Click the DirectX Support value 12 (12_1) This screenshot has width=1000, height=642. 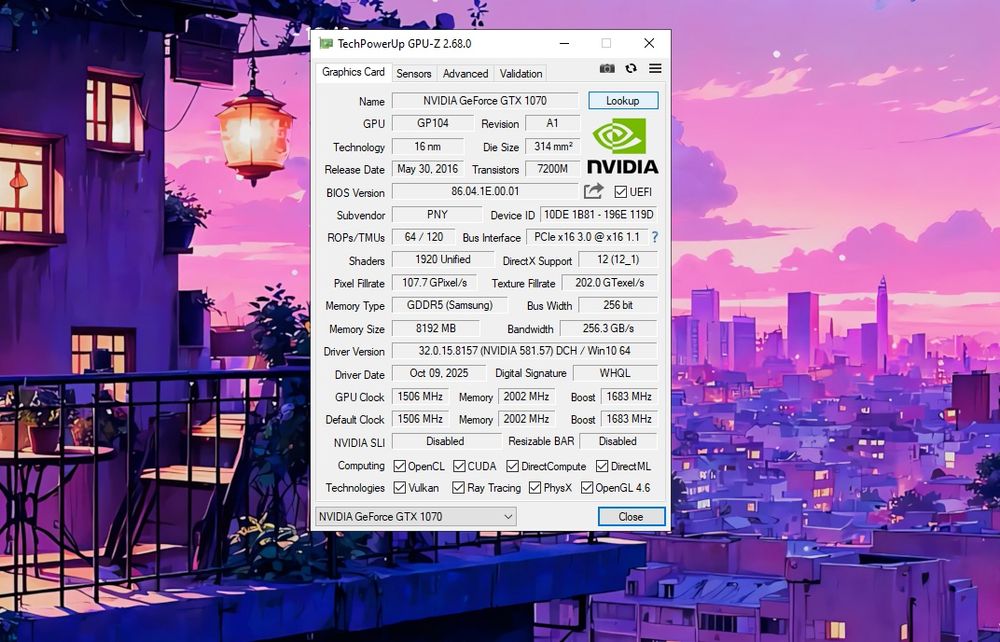[618, 259]
